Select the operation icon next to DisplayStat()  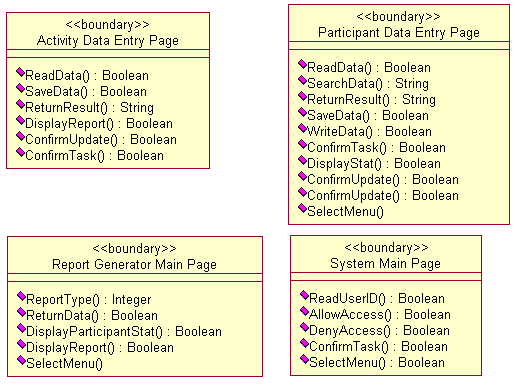click(302, 160)
